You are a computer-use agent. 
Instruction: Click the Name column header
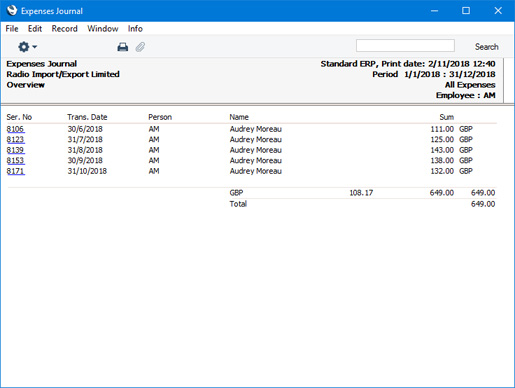coord(239,117)
